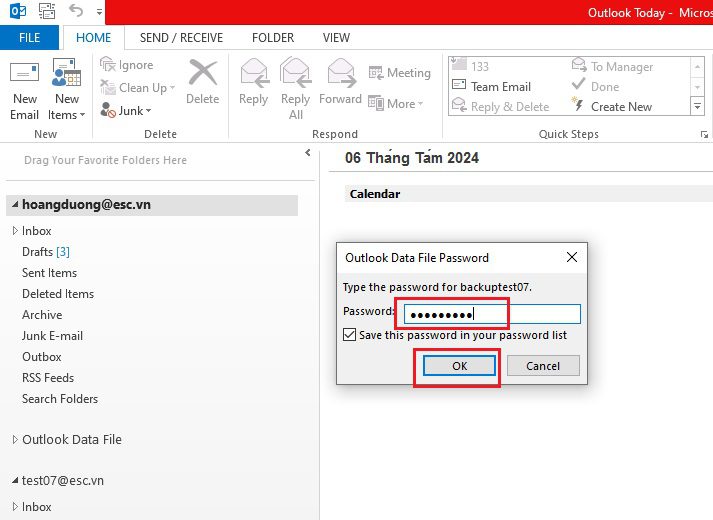Switch to the FOLDER tab
This screenshot has width=713, height=520.
(x=273, y=37)
